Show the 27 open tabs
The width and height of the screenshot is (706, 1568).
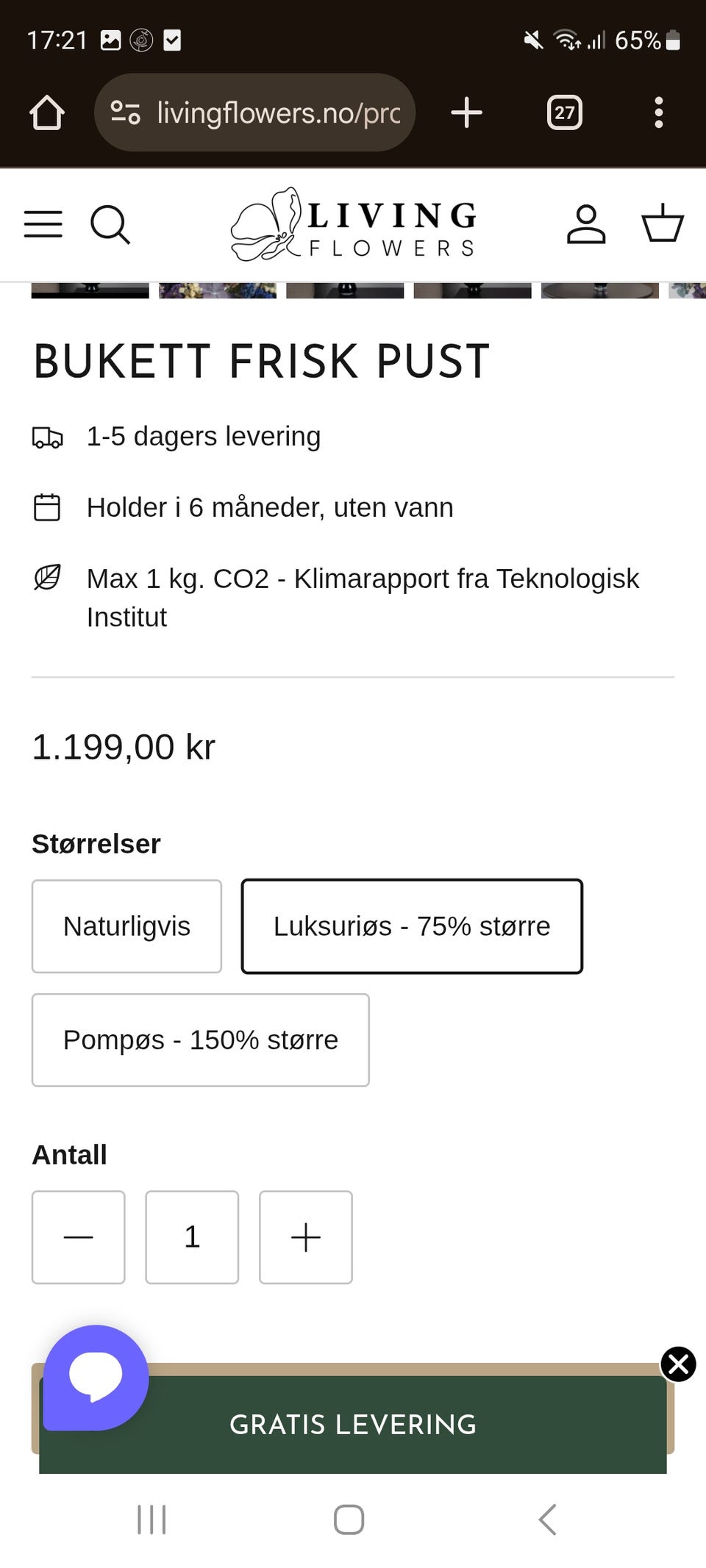tap(564, 112)
